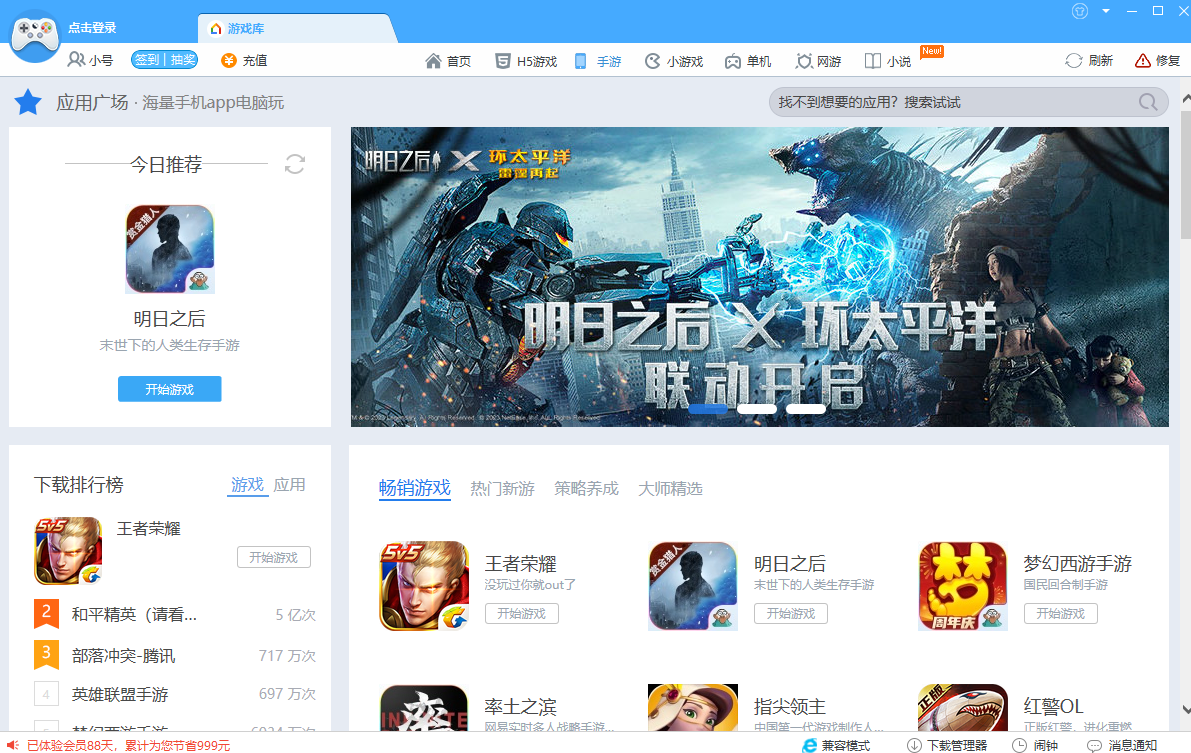
Task: Switch ranking list to 应用
Action: [289, 485]
